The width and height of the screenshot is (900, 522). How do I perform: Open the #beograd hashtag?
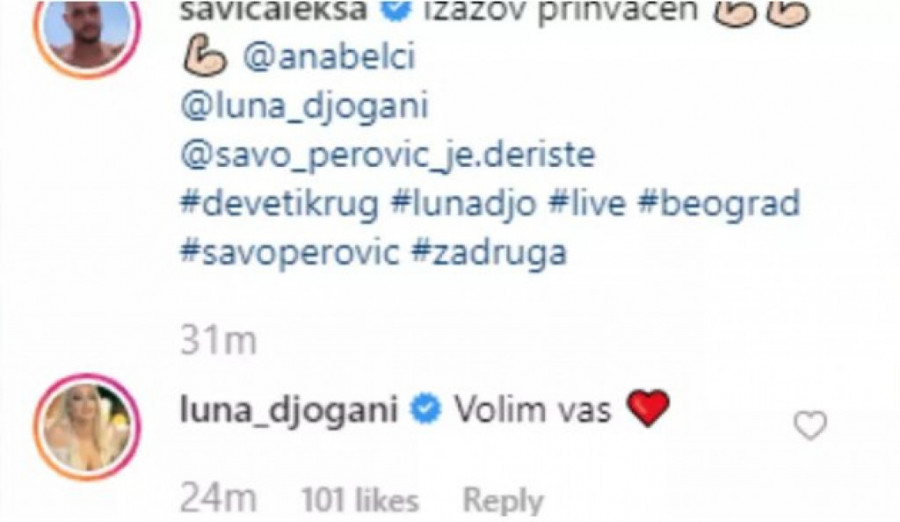click(x=719, y=204)
